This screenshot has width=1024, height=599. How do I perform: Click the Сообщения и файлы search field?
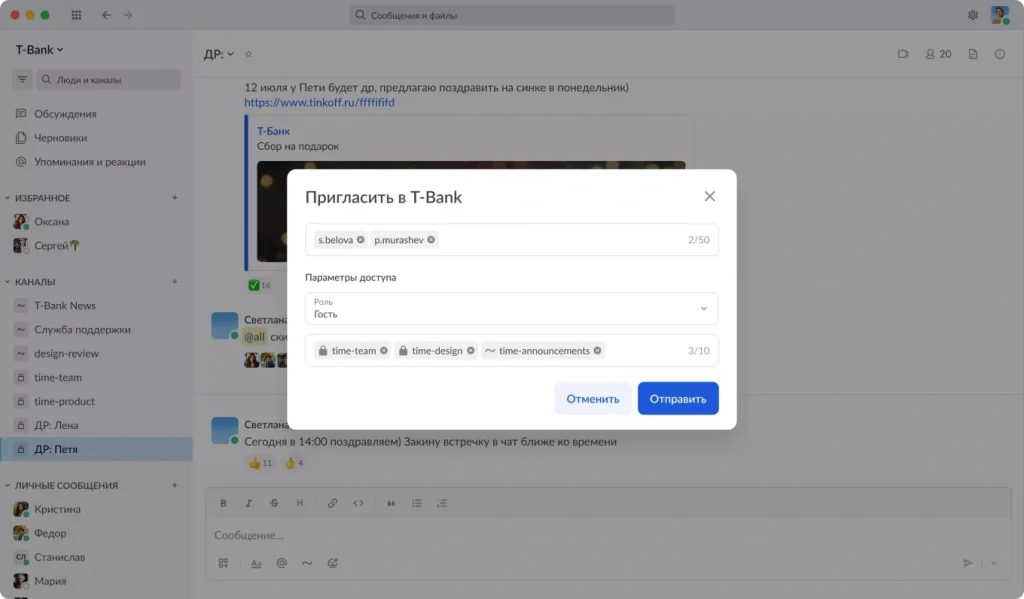(512, 15)
